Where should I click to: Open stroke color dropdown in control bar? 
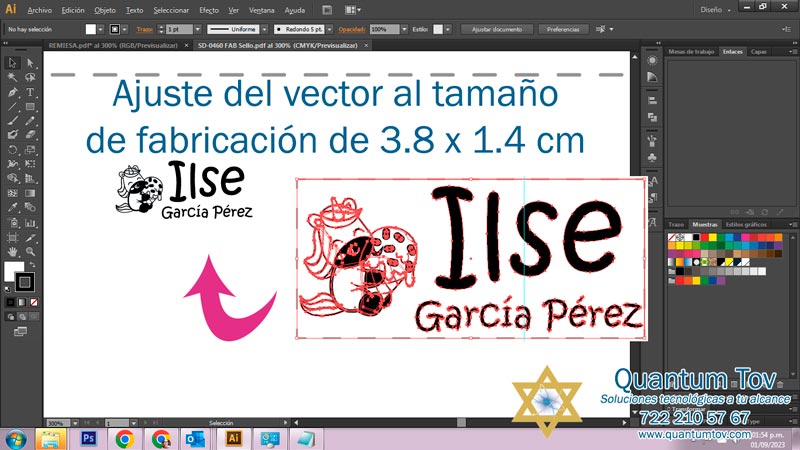(x=124, y=30)
